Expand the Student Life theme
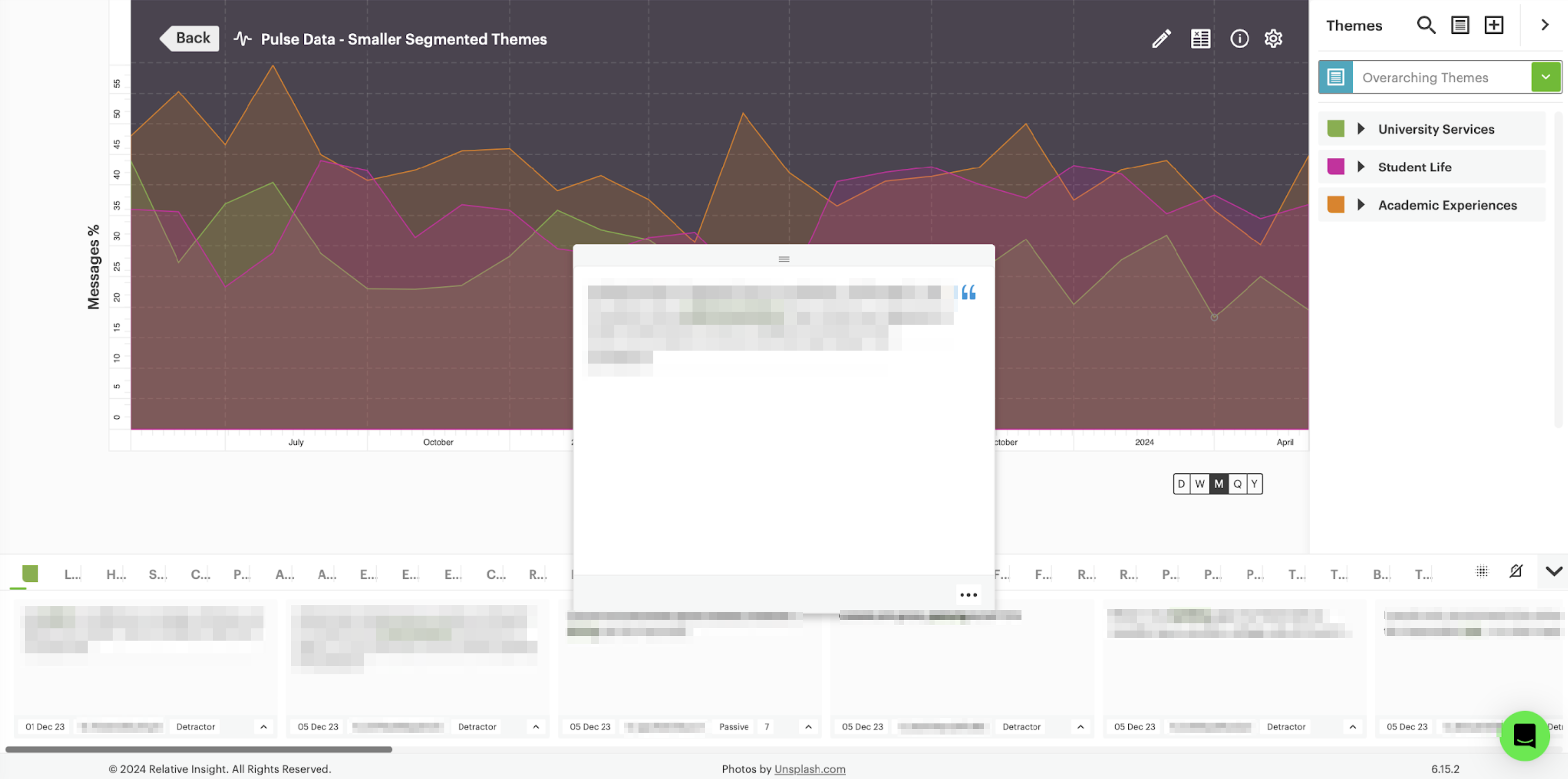1568x779 pixels. point(1361,167)
